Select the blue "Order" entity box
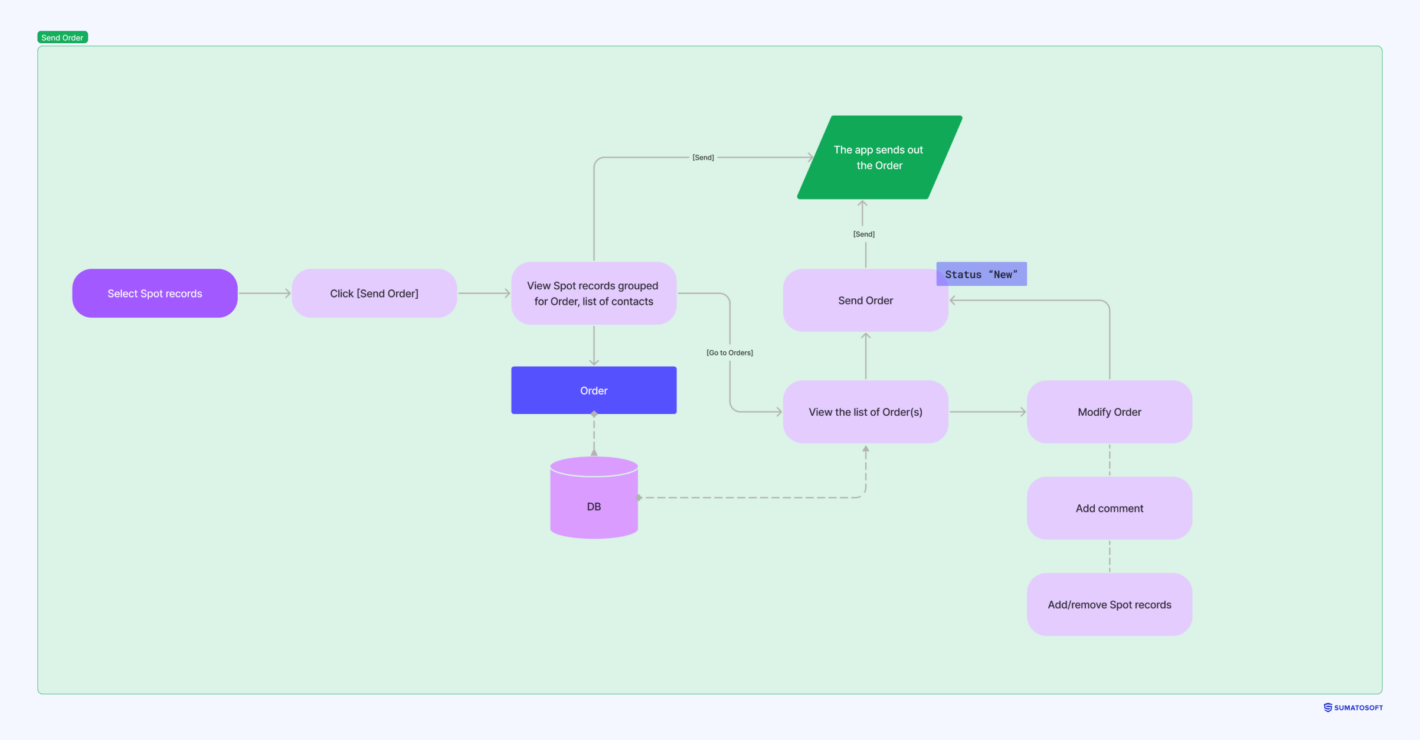Viewport: 1420px width, 740px height. click(593, 390)
